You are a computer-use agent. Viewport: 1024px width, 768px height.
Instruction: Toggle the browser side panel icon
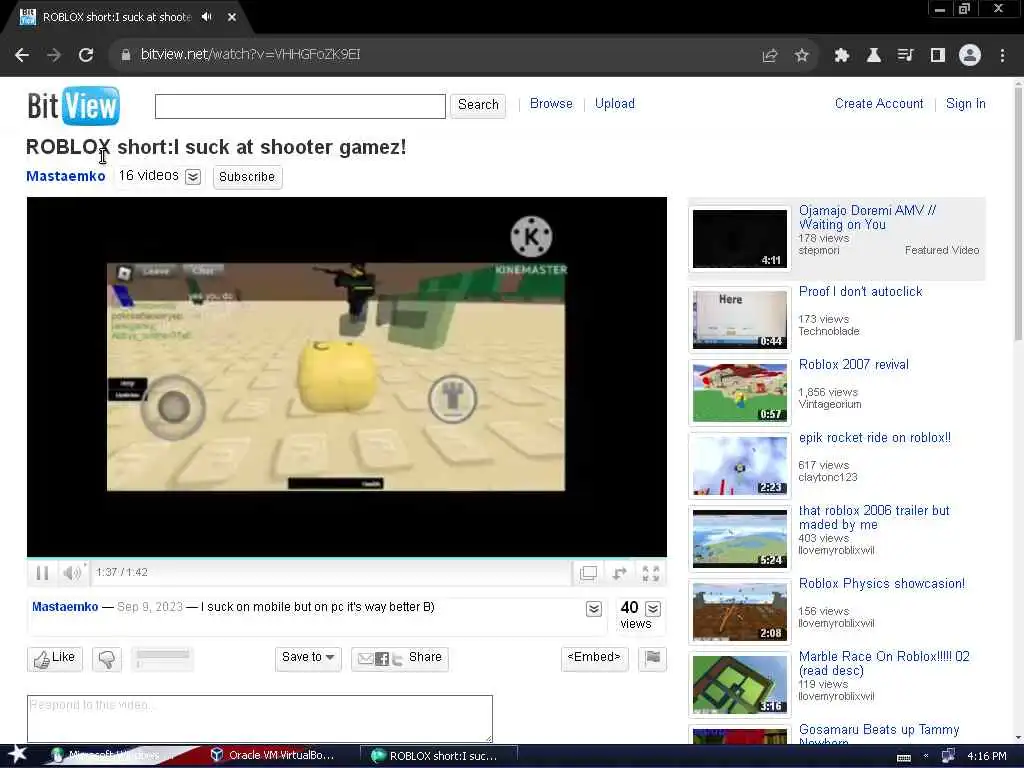[x=938, y=56]
